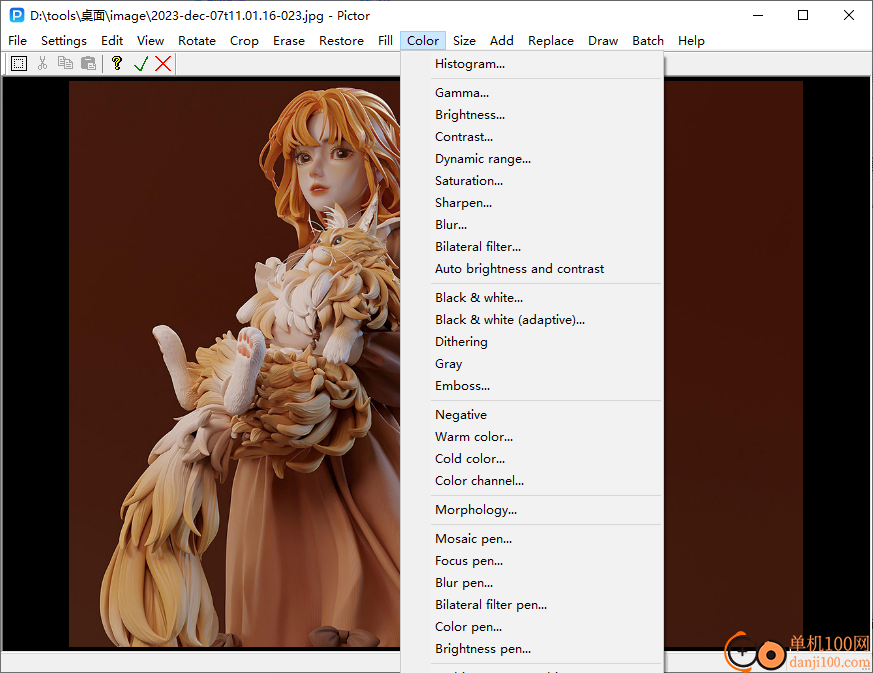This screenshot has width=873, height=673.
Task: Convert image using Gray entry
Action: (532, 363)
